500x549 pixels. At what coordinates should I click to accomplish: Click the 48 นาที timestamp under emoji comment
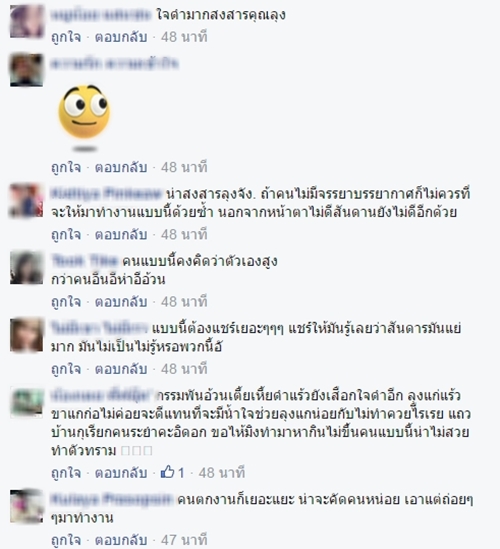tap(184, 167)
